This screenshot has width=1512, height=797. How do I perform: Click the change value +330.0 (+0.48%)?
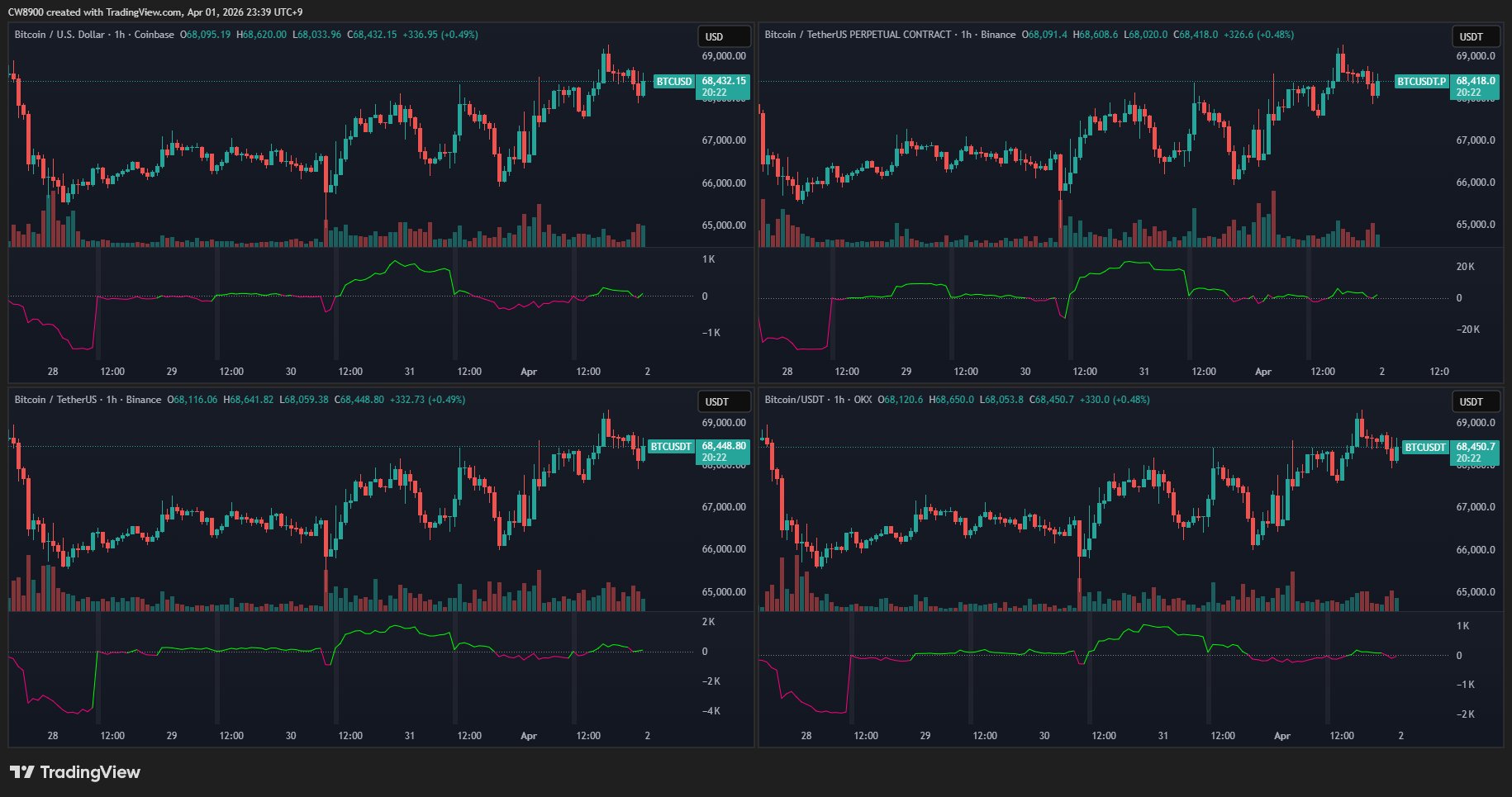1115,400
